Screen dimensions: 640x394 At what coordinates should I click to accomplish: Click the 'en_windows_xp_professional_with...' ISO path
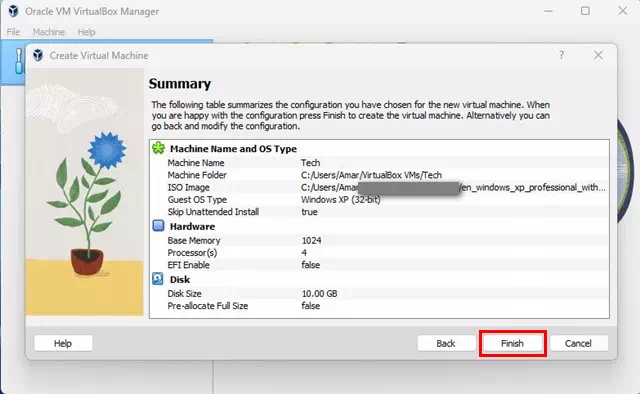click(532, 187)
